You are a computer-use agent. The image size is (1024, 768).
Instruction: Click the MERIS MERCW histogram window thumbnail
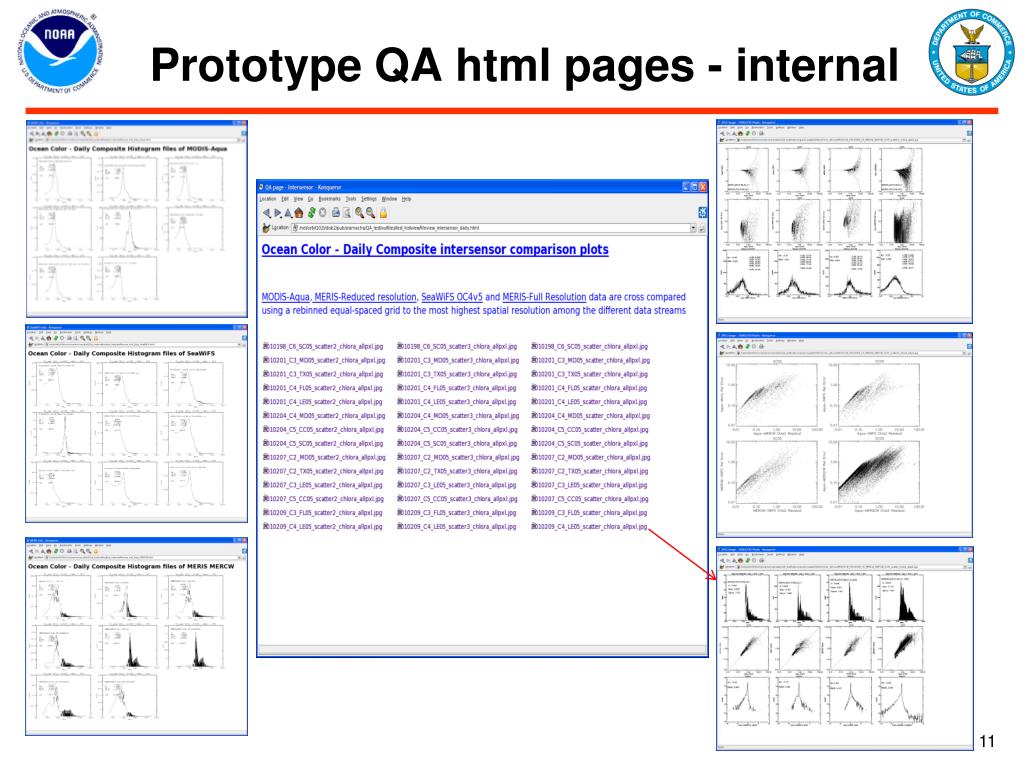pos(136,637)
